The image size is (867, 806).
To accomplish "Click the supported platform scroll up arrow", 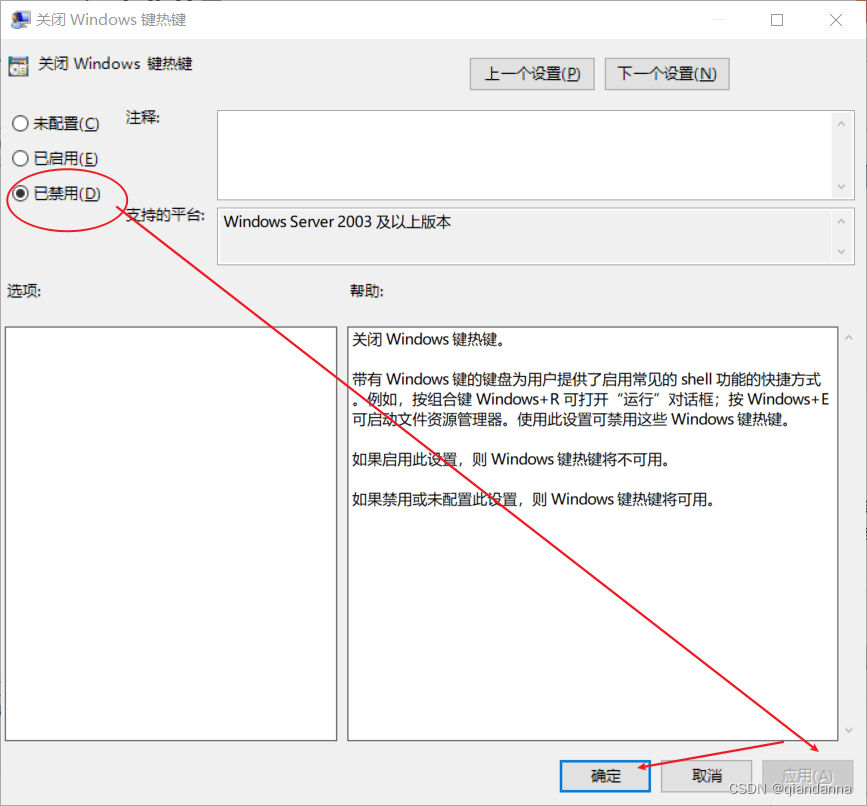I will coord(841,221).
